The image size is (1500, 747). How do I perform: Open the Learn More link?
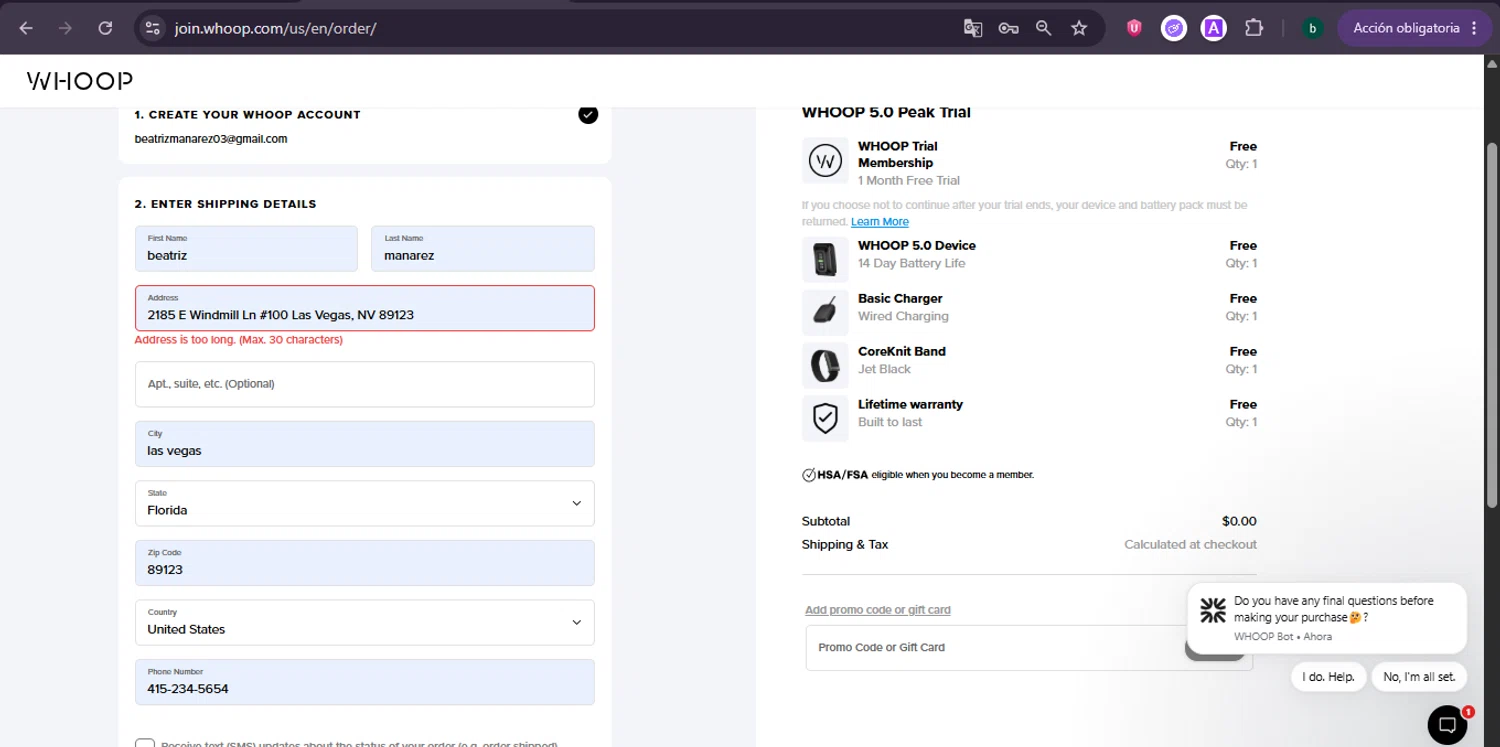point(880,222)
